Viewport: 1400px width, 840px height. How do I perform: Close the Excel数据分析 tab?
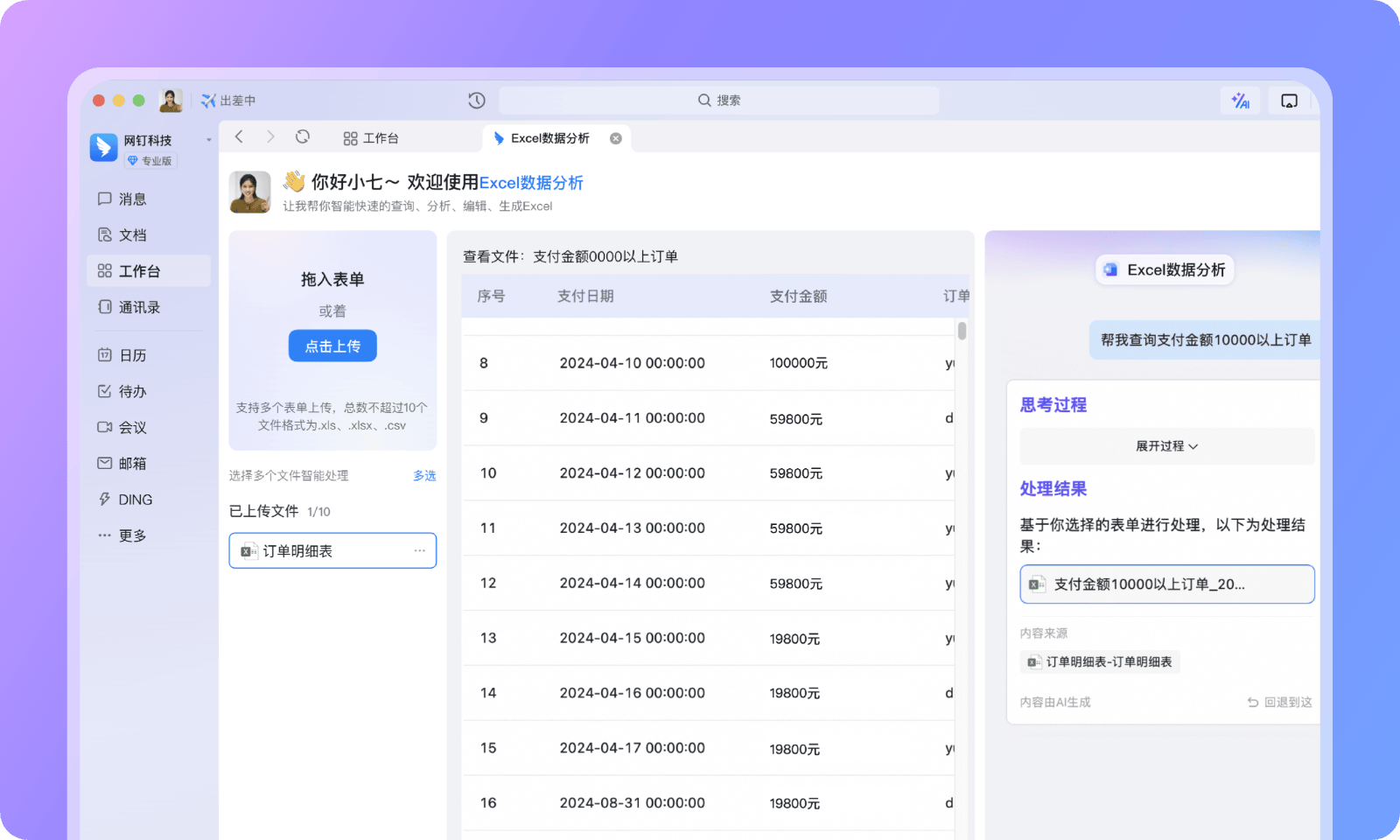616,138
